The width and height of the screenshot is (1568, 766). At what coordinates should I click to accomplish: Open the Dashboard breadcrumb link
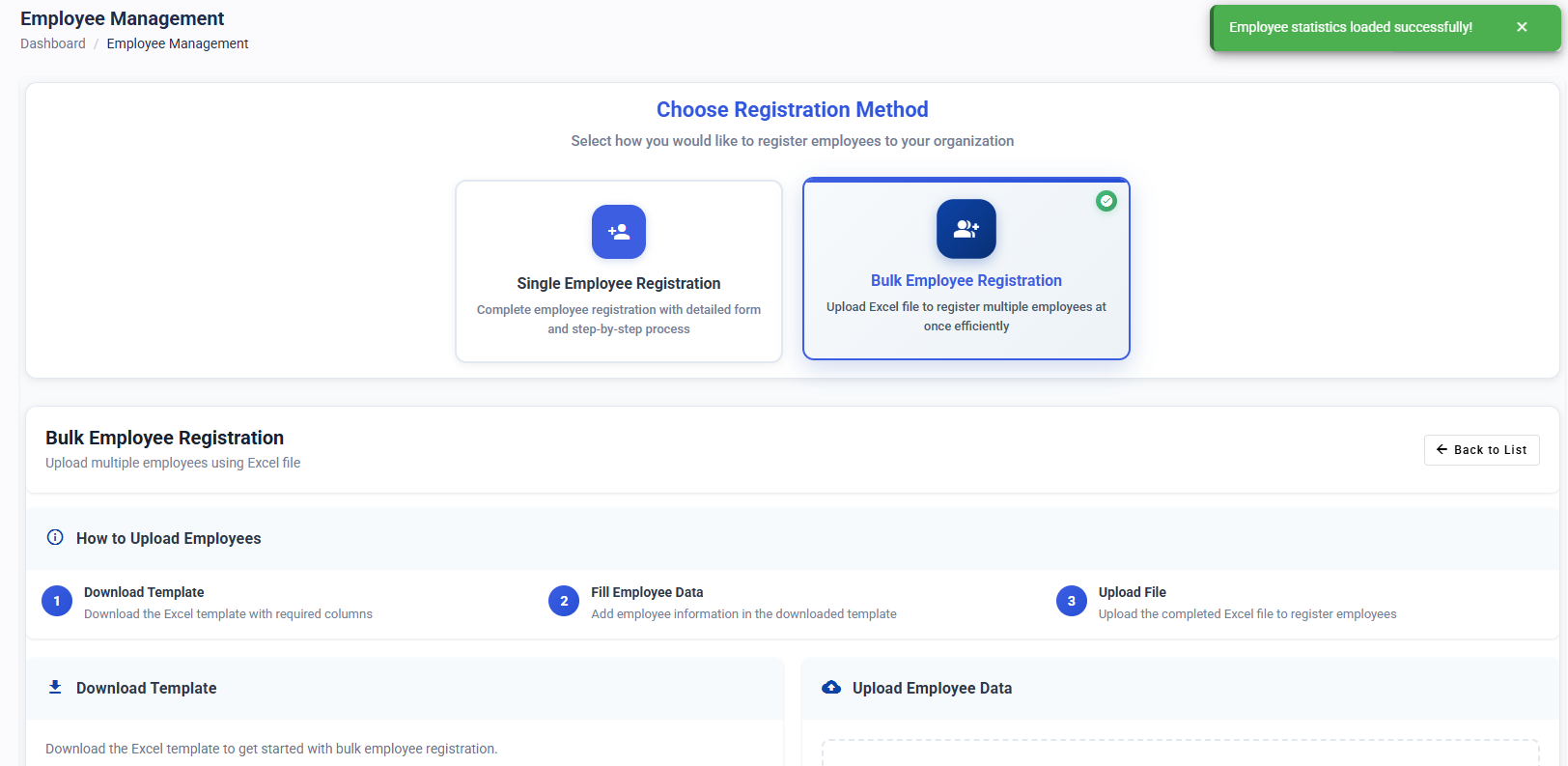pos(53,43)
